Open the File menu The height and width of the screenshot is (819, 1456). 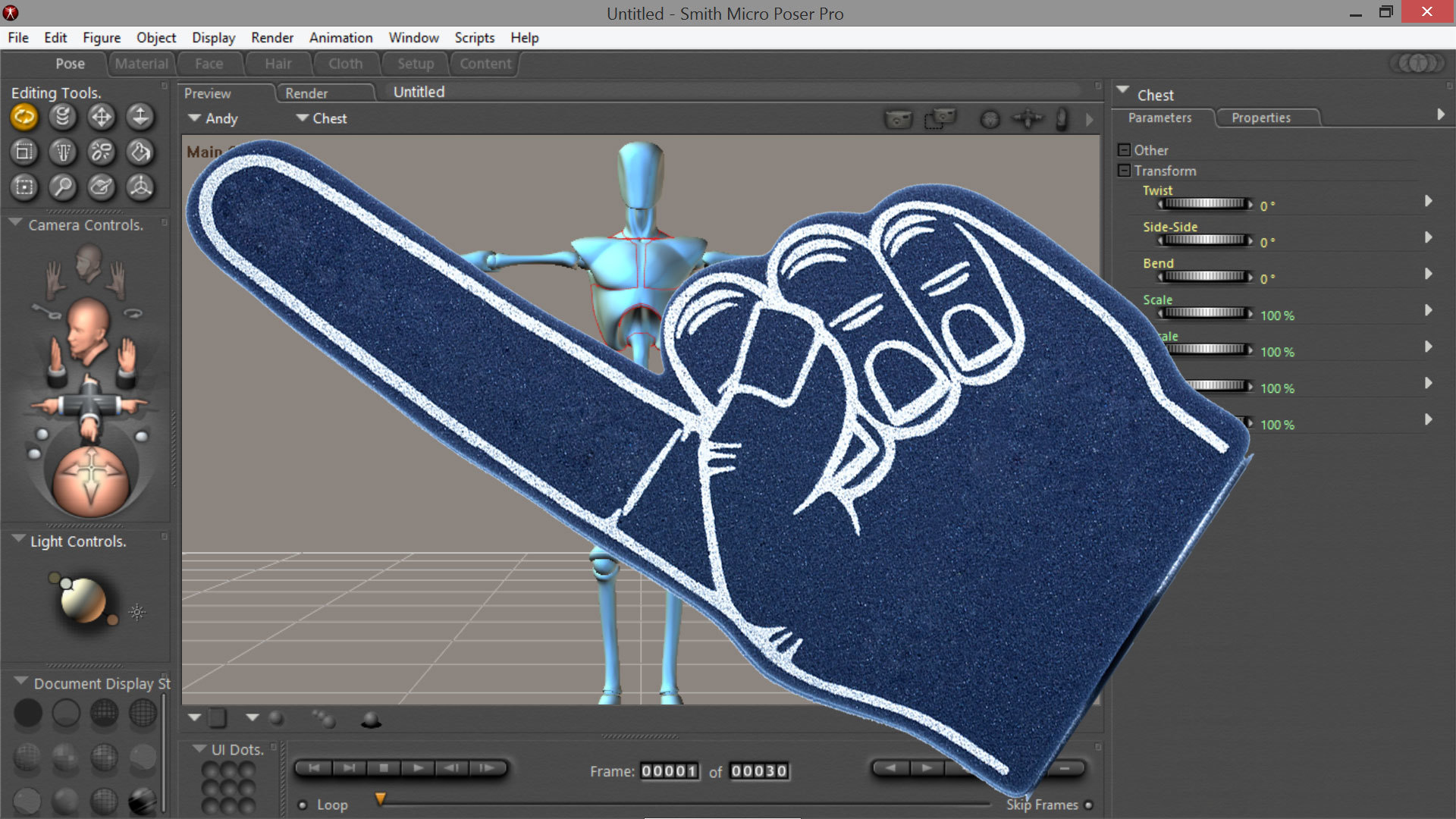pos(18,38)
